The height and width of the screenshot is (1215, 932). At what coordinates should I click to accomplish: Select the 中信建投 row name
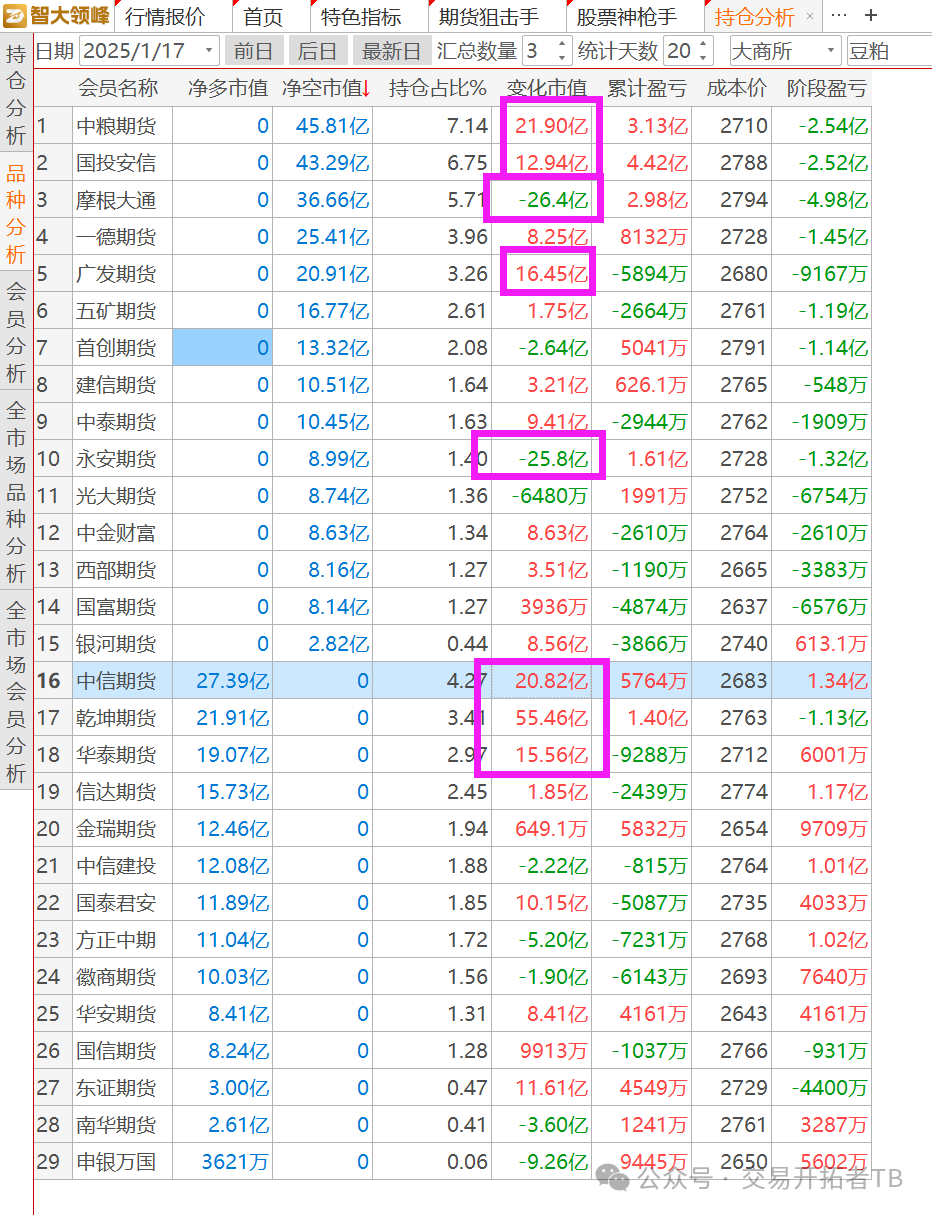pos(116,866)
